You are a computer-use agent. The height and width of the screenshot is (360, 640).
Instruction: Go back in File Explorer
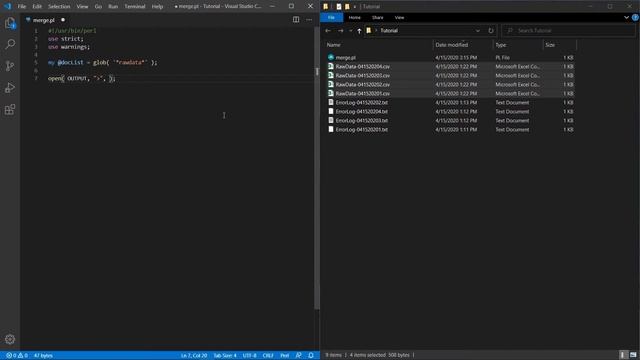328,31
